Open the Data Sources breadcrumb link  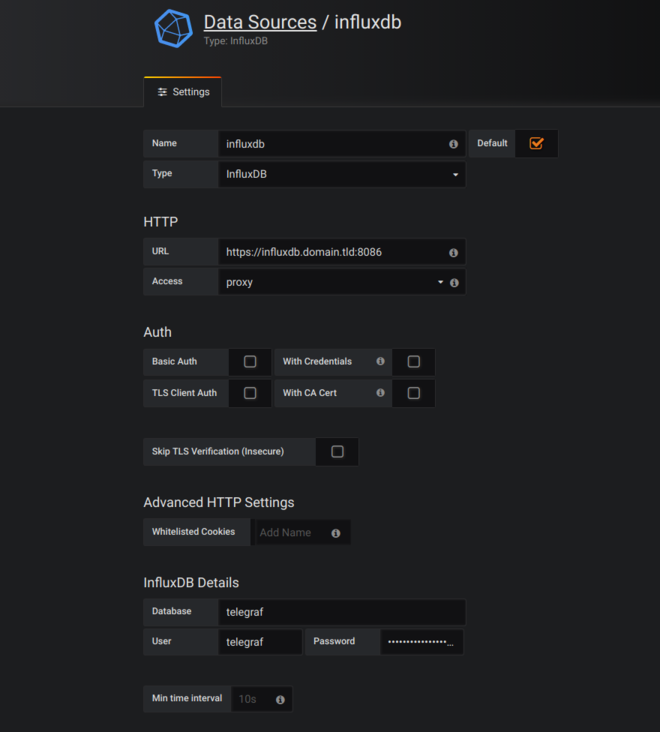tap(259, 21)
